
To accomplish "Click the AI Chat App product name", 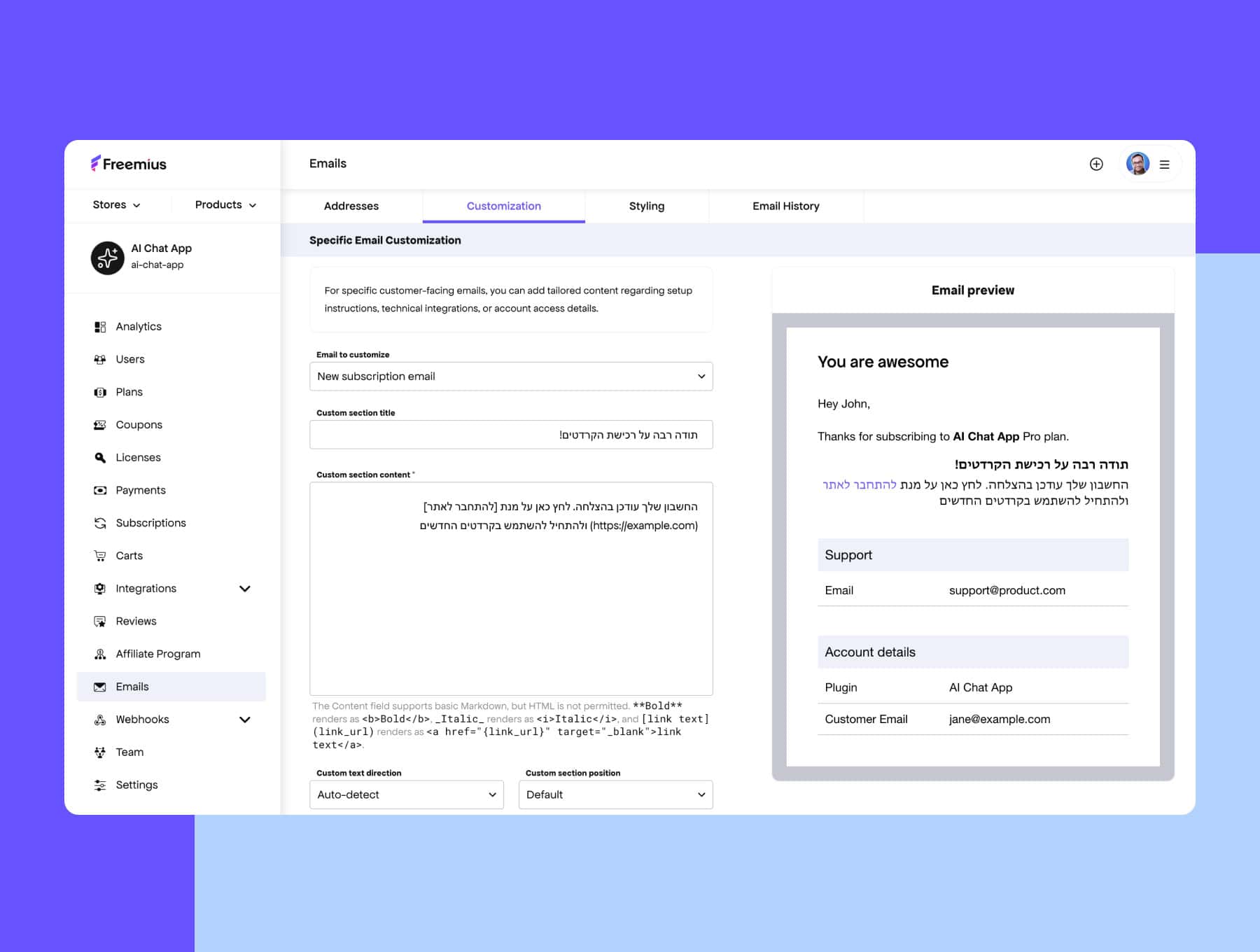I will tap(161, 248).
